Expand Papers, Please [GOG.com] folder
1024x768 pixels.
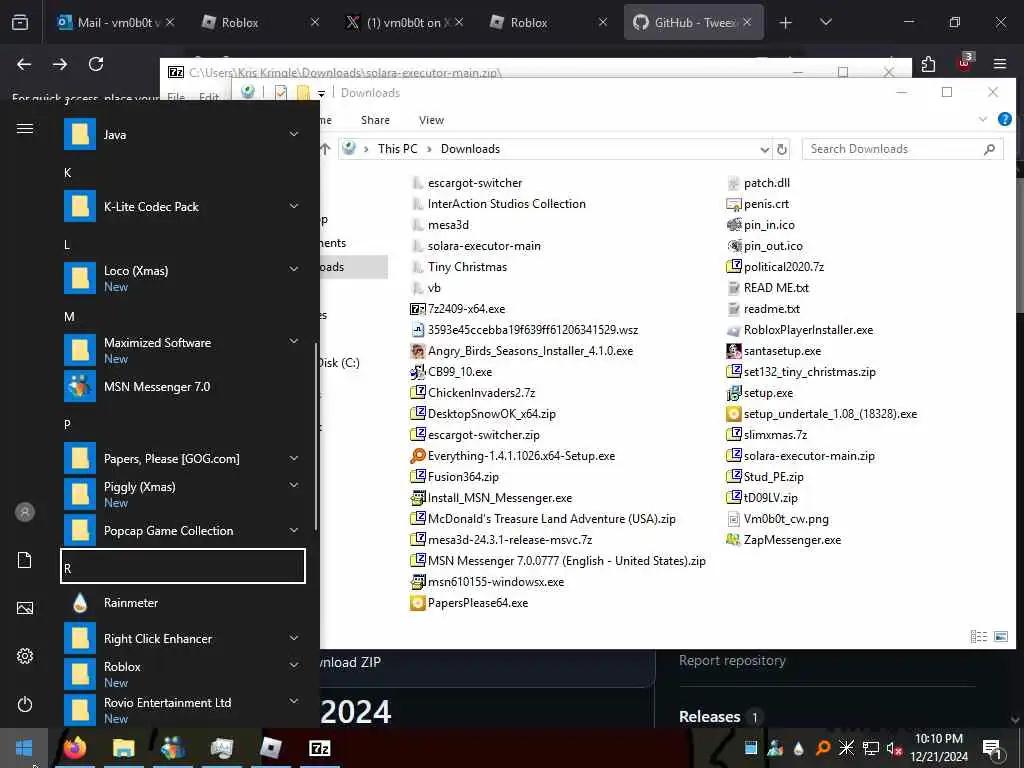pyautogui.click(x=294, y=458)
